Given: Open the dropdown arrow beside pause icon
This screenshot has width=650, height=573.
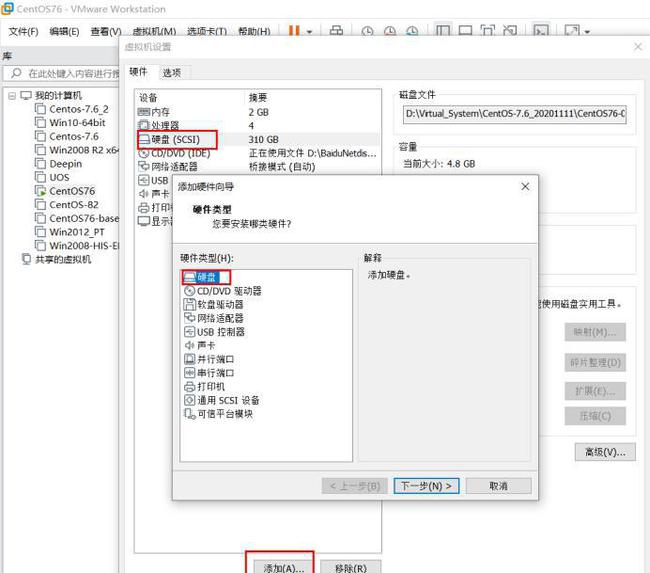Looking at the screenshot, I should [x=309, y=32].
